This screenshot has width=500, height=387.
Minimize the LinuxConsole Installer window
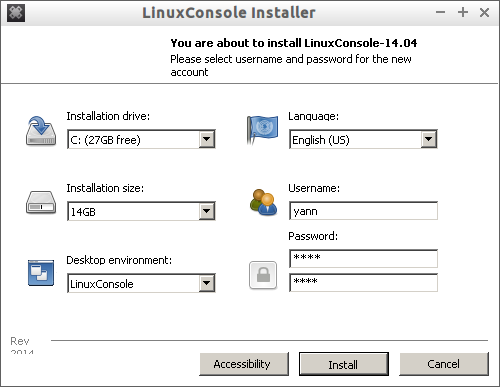pos(440,13)
